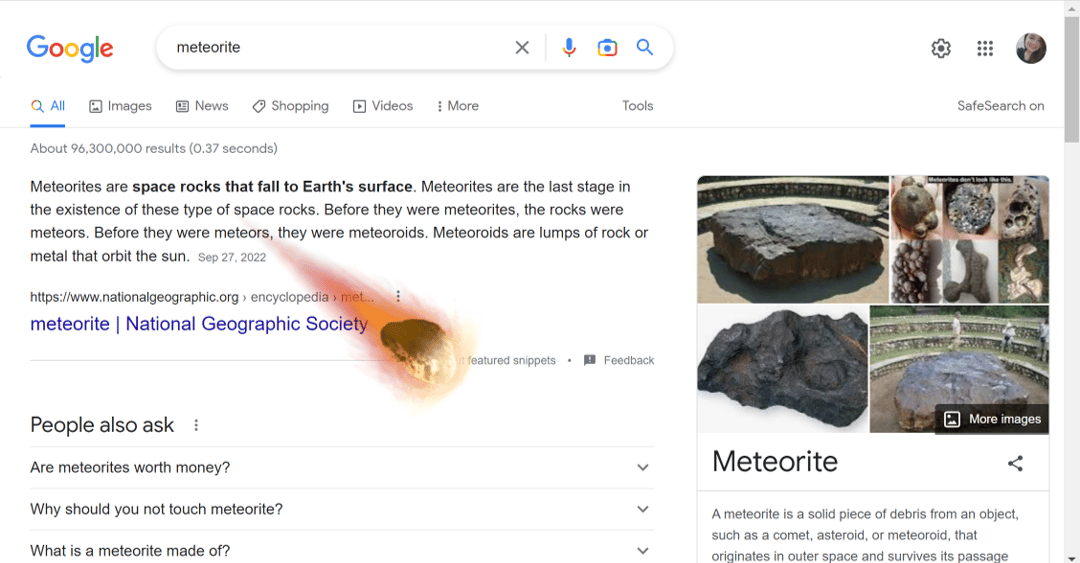Open Google Lens camera search

(607, 48)
